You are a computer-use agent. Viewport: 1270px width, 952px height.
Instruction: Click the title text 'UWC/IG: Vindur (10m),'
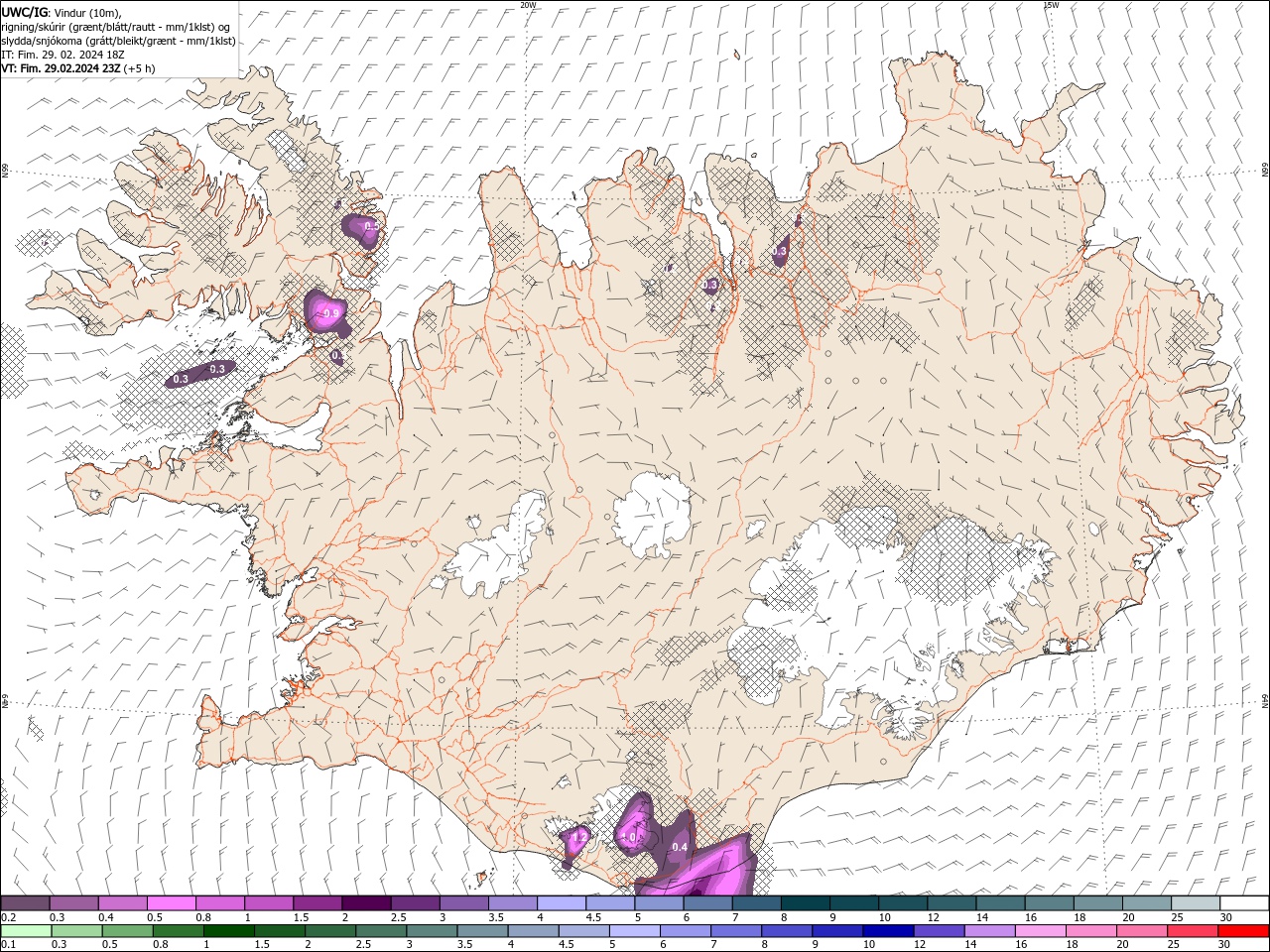coord(62,12)
